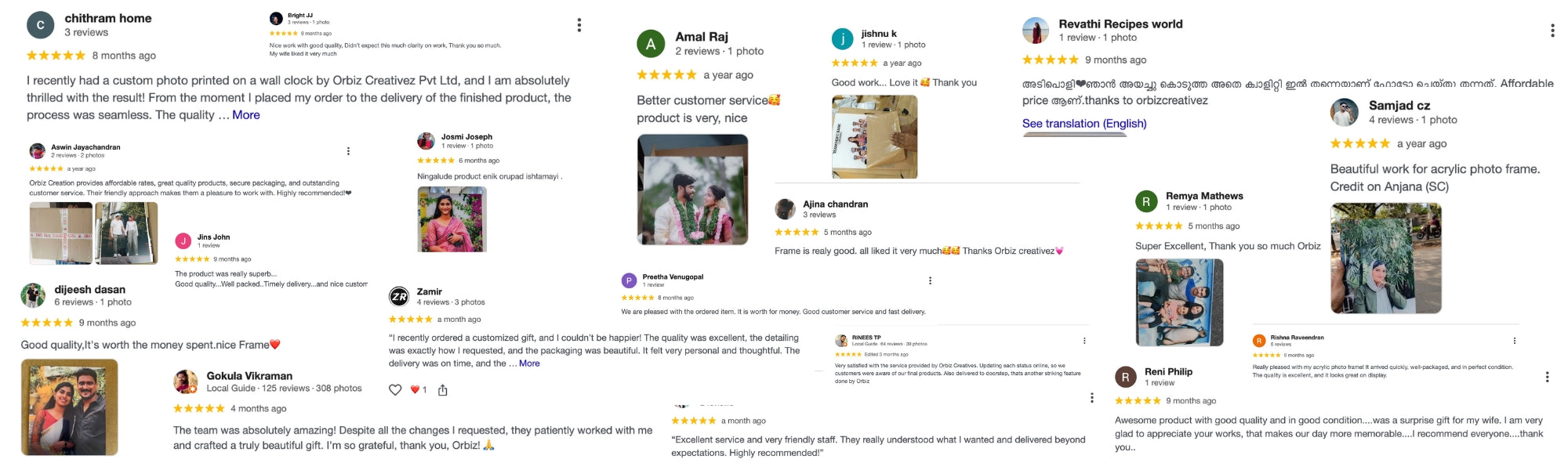The width and height of the screenshot is (1568, 470).
Task: Open Remya Mathews' group photo thumbnail
Action: (1179, 302)
